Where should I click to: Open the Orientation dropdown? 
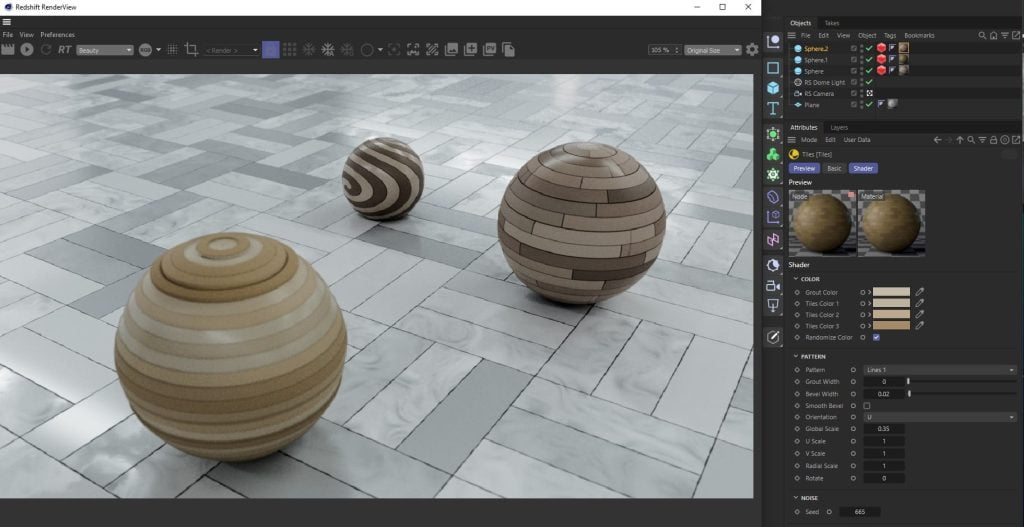click(939, 417)
